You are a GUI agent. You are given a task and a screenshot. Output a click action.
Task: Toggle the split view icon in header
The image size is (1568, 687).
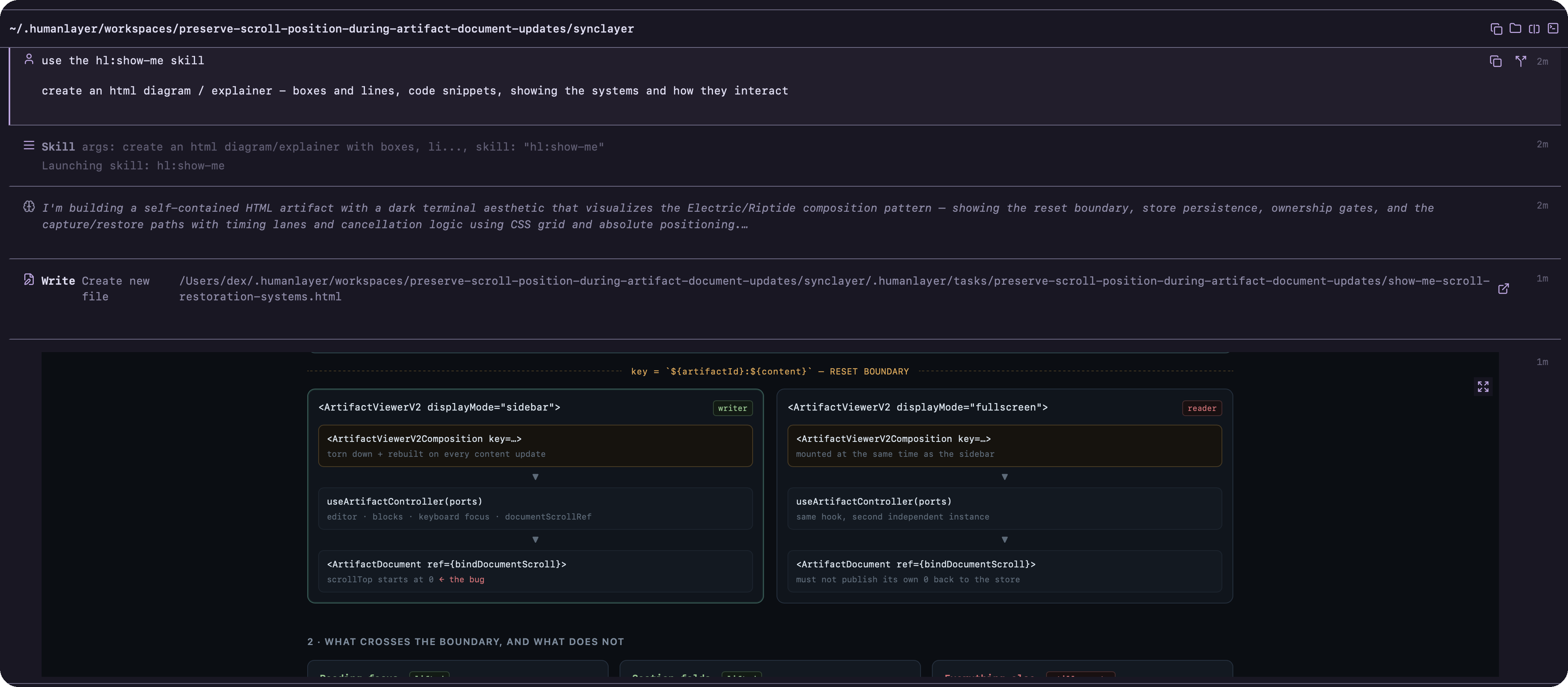tap(1534, 29)
